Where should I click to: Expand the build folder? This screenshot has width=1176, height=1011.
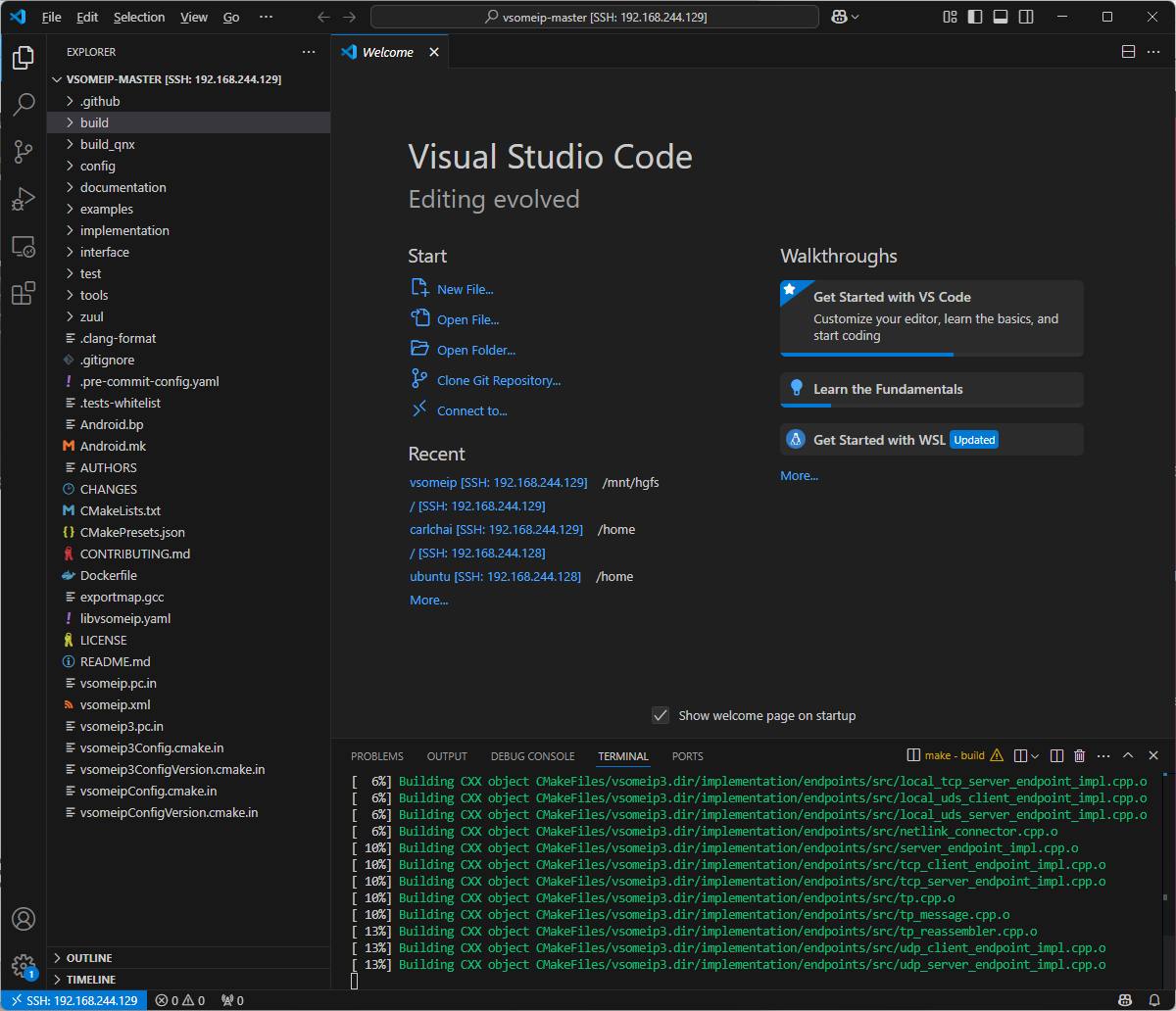click(188, 122)
